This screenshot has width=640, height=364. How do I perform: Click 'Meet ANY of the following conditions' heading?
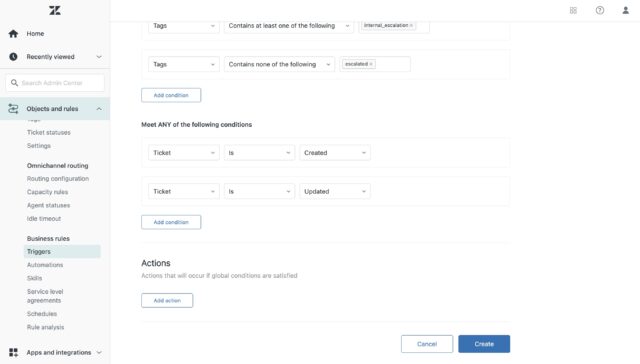coord(196,124)
